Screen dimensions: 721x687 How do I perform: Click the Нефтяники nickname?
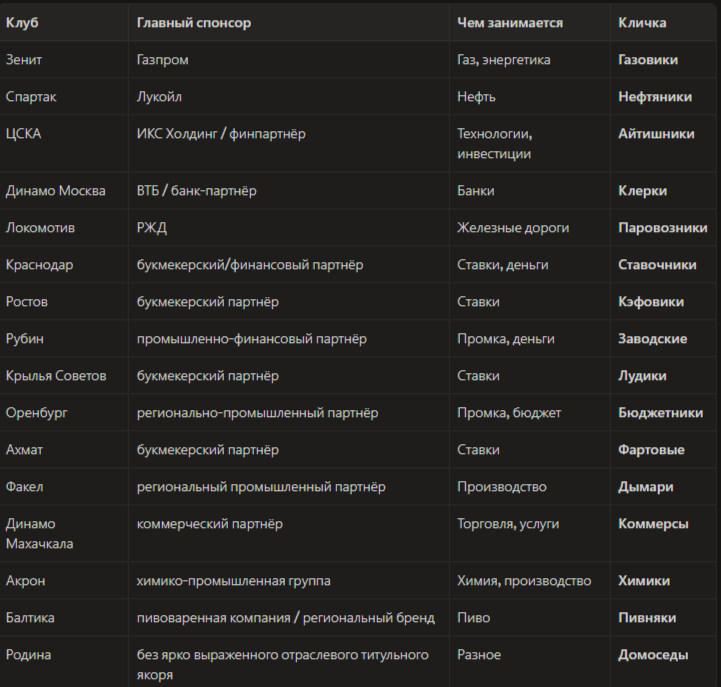coord(655,97)
